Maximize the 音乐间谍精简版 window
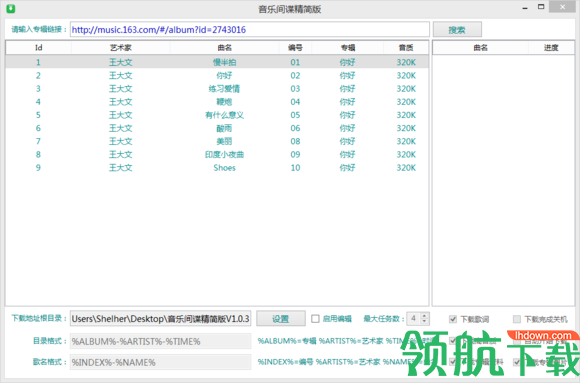The height and width of the screenshot is (383, 580). [x=541, y=7]
